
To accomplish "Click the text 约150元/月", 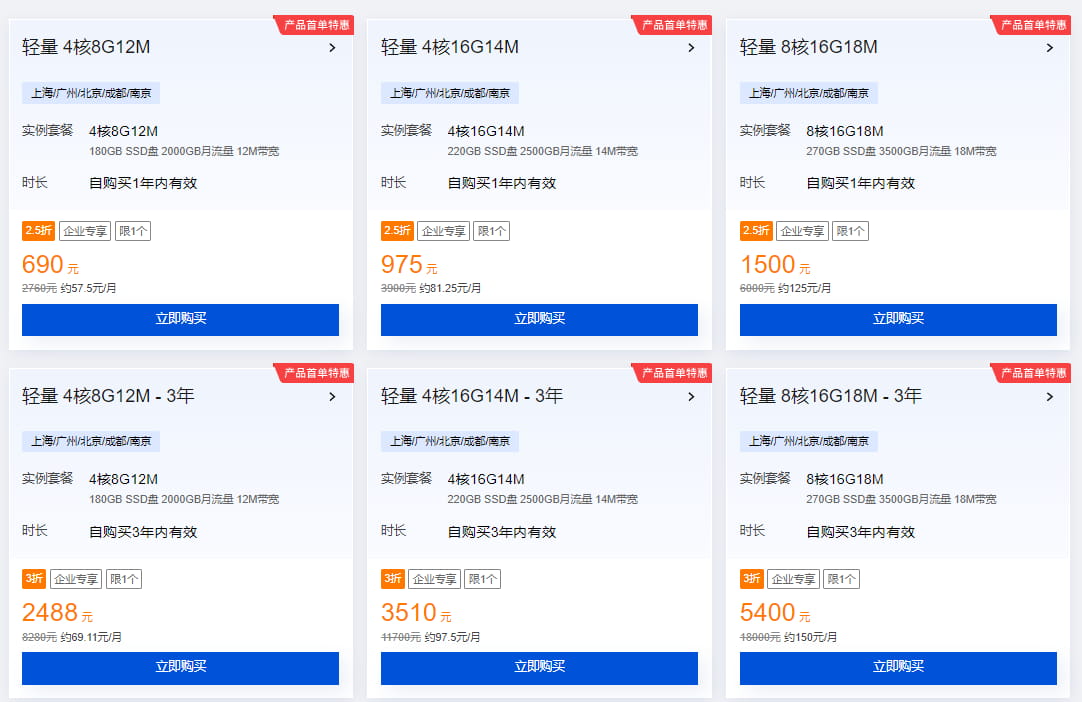I will click(x=810, y=637).
